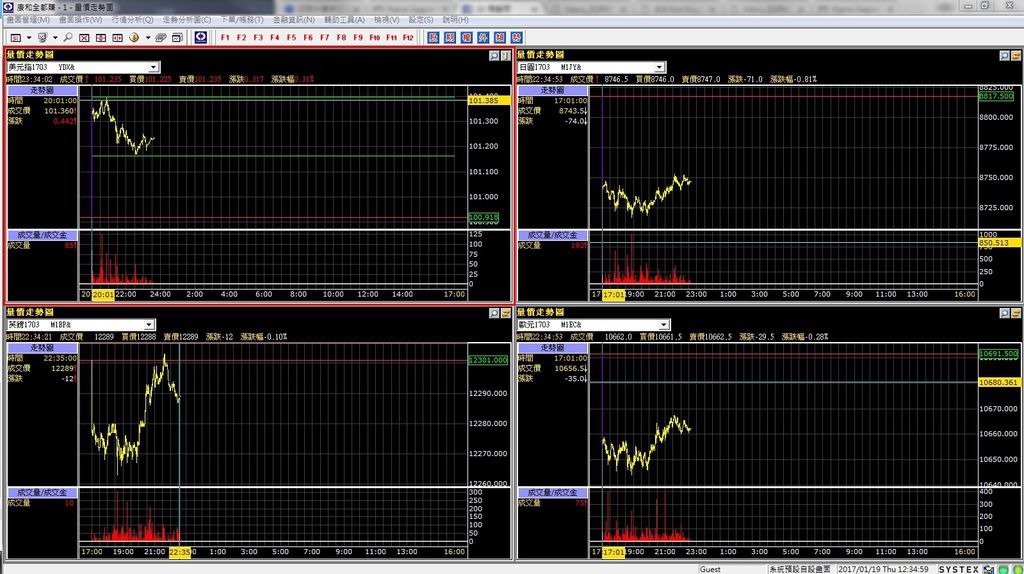Click the blue 期 futures icon
Viewport: 1024px width, 574px height.
tap(450, 38)
